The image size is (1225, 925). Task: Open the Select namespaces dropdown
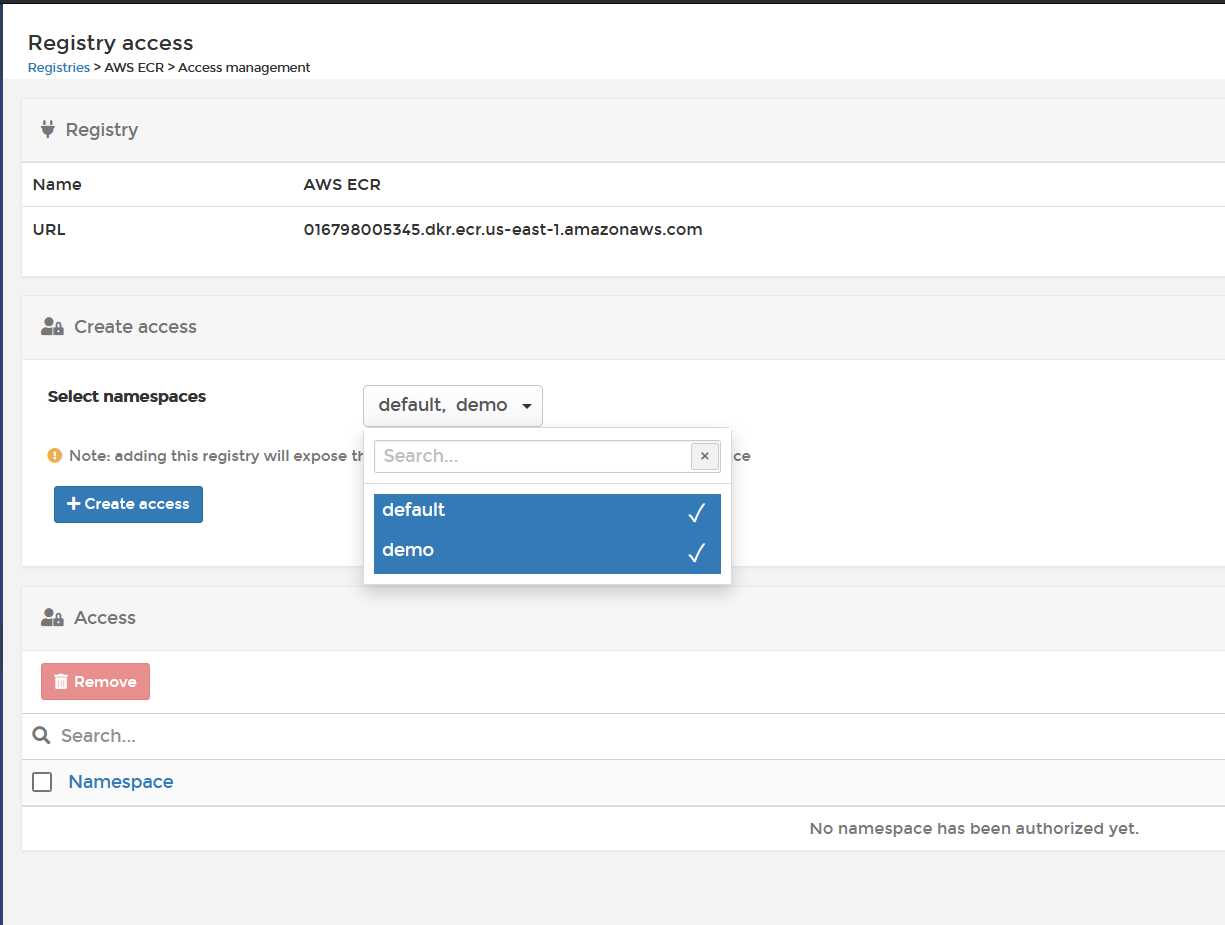coord(453,406)
